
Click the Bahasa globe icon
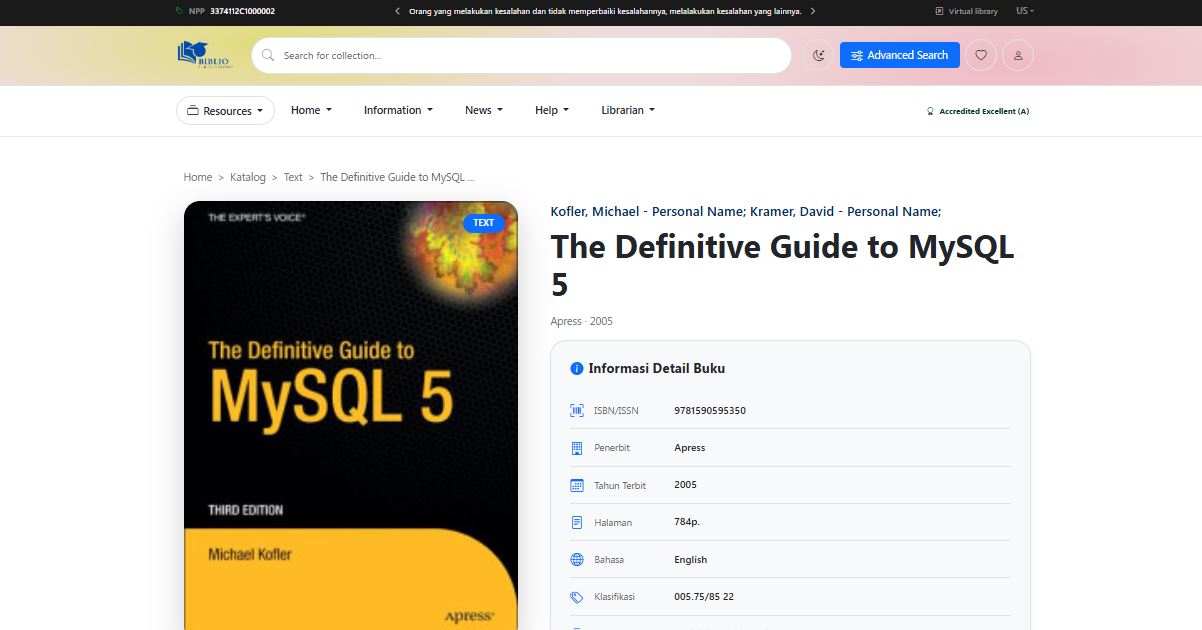[x=577, y=559]
